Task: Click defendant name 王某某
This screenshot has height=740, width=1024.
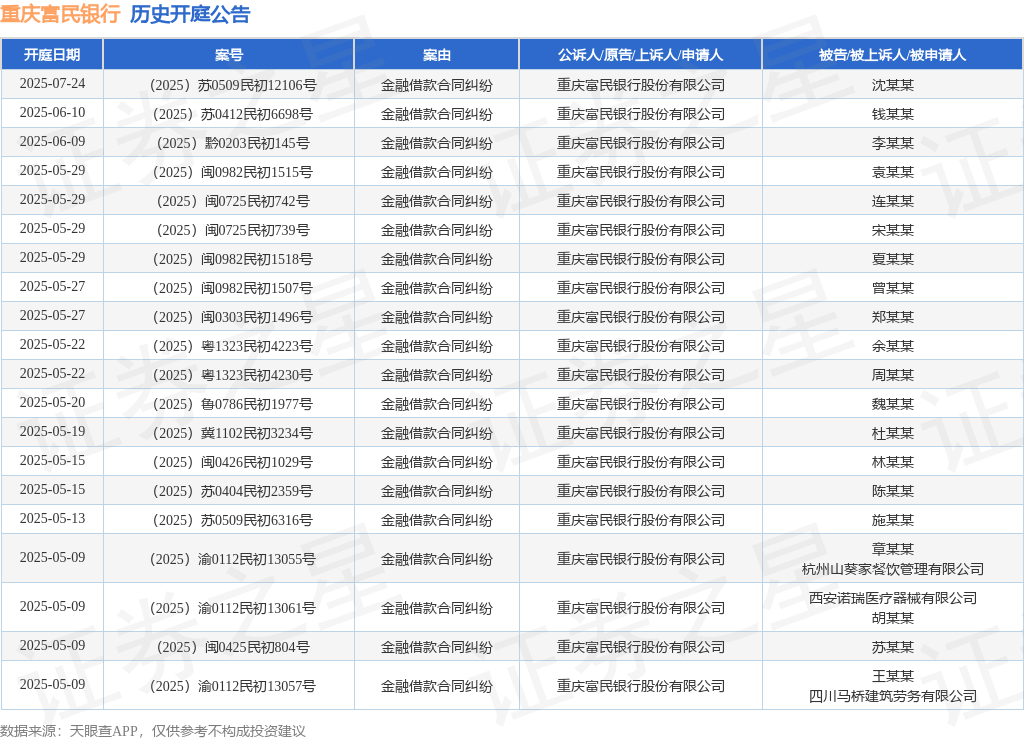Action: (893, 676)
